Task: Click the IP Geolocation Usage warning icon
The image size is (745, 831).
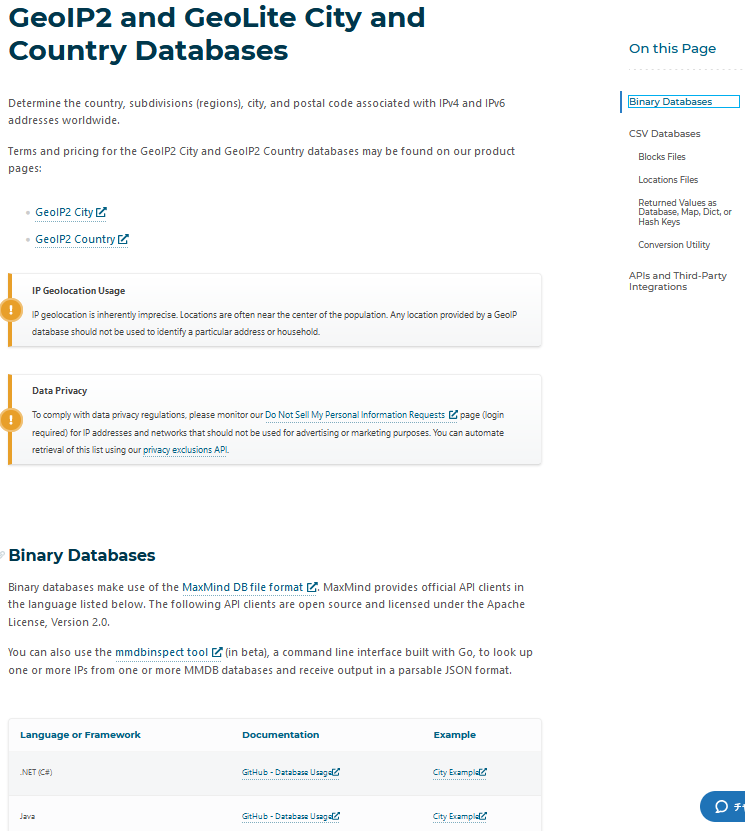Action: [11, 310]
